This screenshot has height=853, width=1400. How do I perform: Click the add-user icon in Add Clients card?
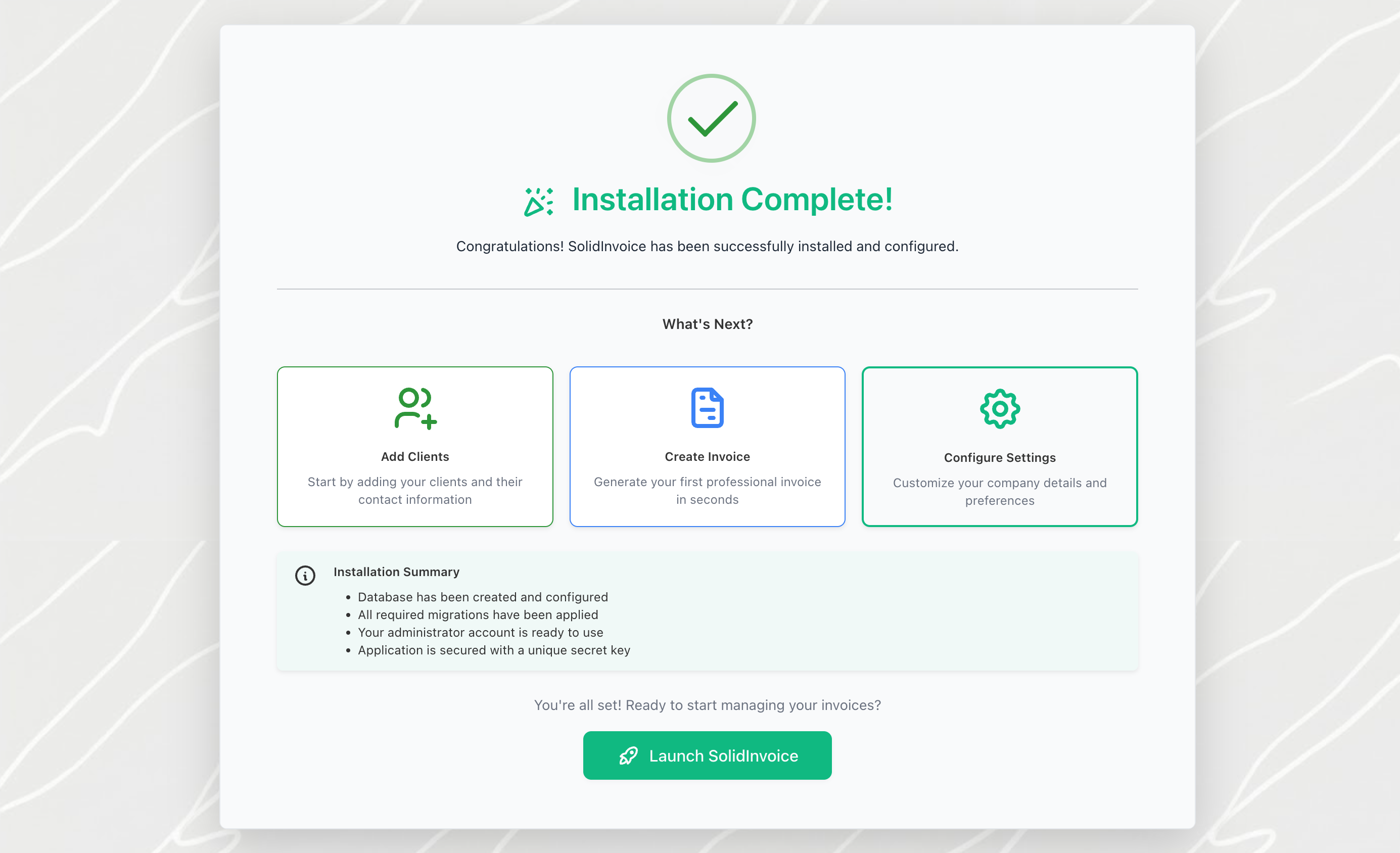415,408
